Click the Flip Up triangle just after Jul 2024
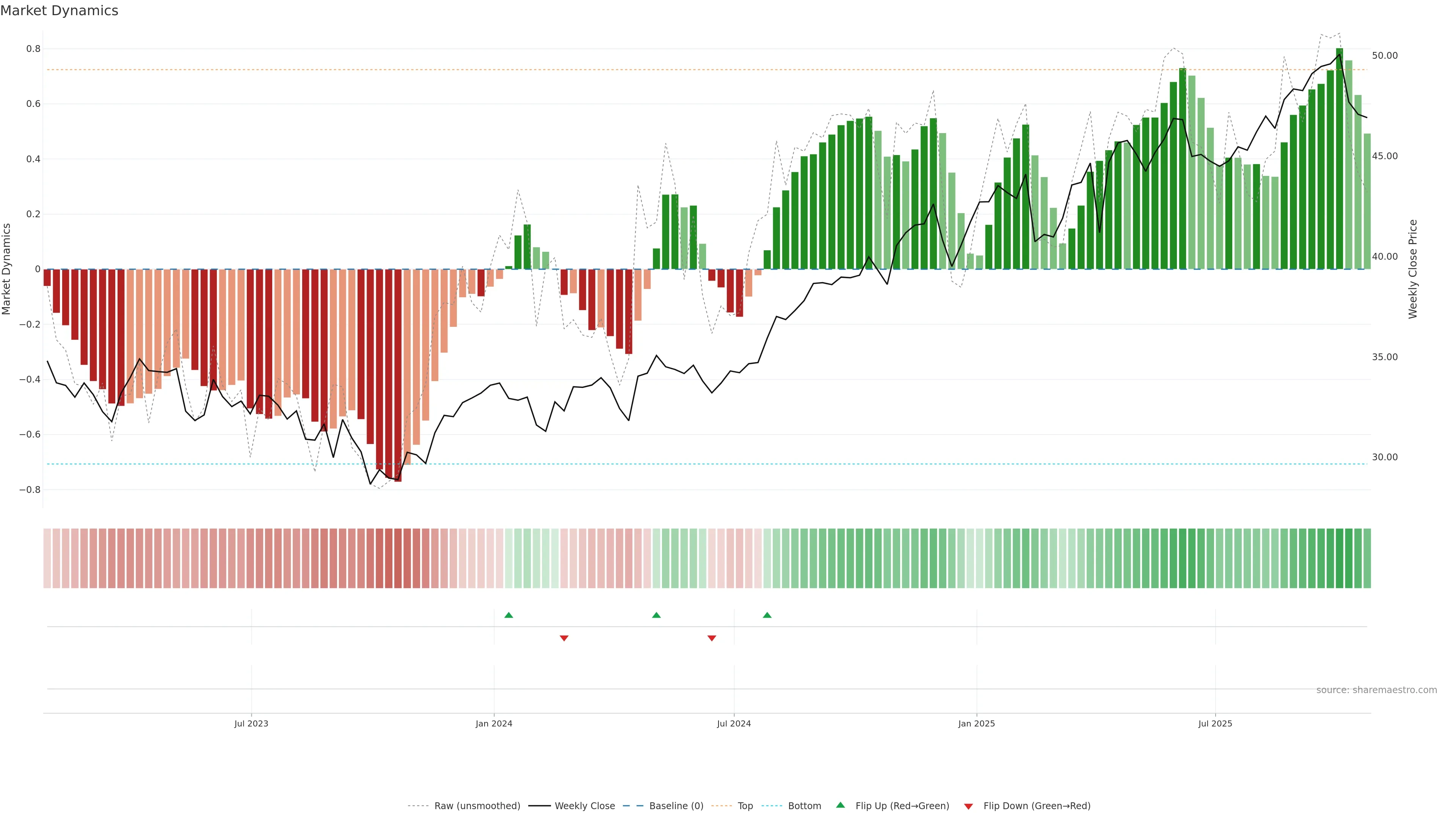The width and height of the screenshot is (1456, 819). pos(767,615)
